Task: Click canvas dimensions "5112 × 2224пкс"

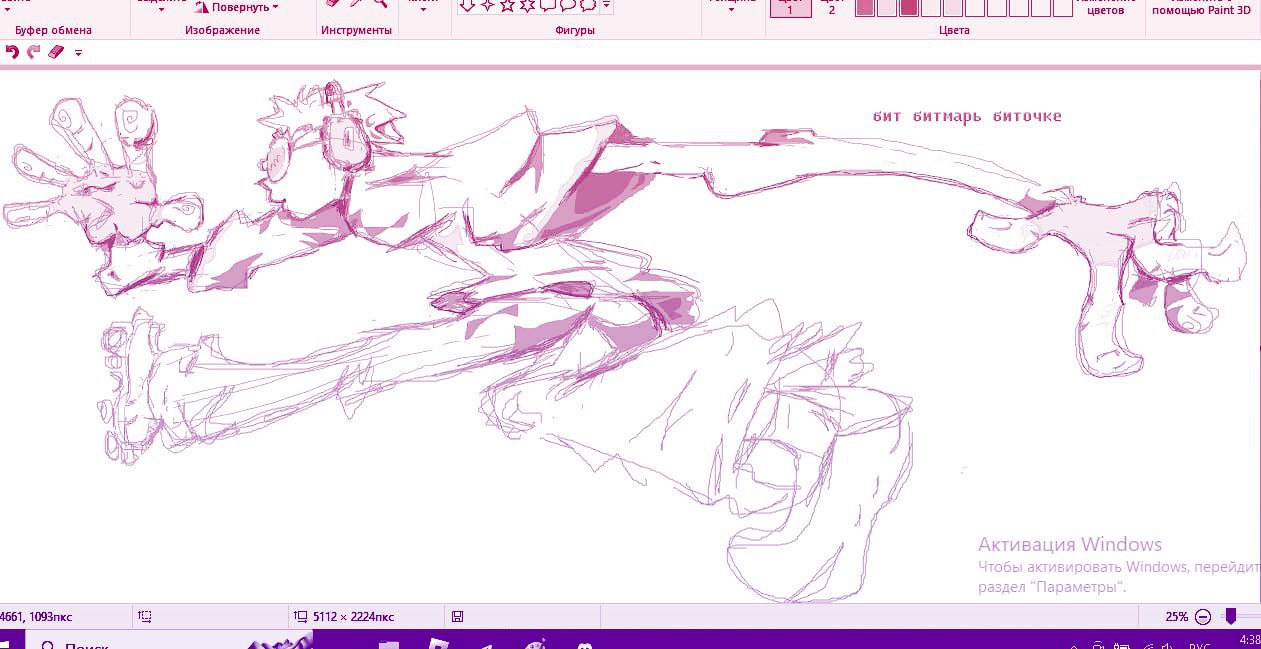Action: (352, 617)
